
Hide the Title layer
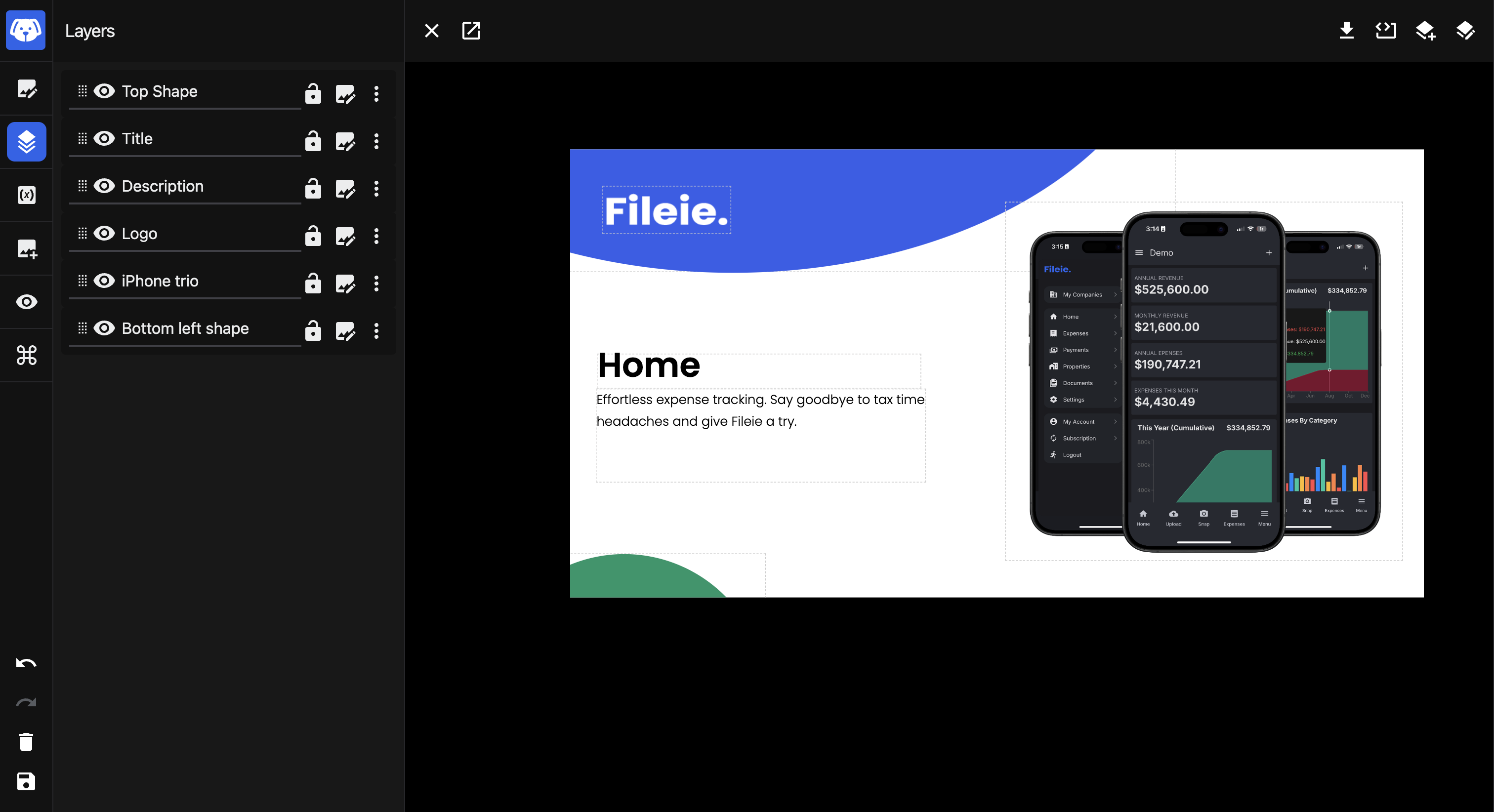(x=104, y=139)
